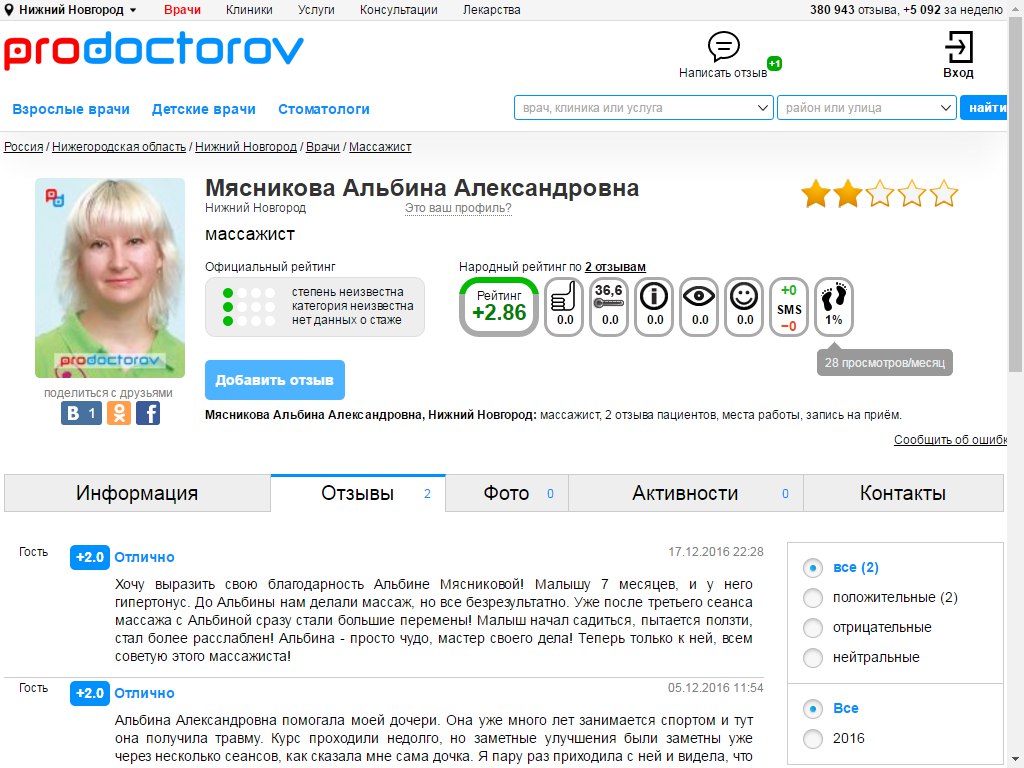This screenshot has height=768, width=1024.
Task: Share via Facebook icon
Action: tap(148, 413)
